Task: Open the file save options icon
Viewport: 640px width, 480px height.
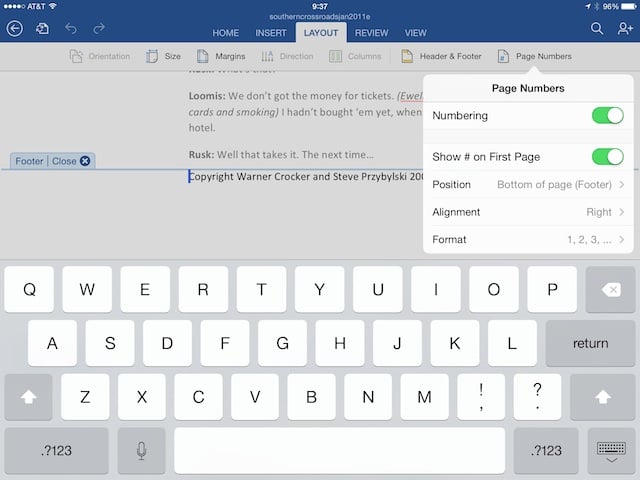Action: tap(42, 29)
